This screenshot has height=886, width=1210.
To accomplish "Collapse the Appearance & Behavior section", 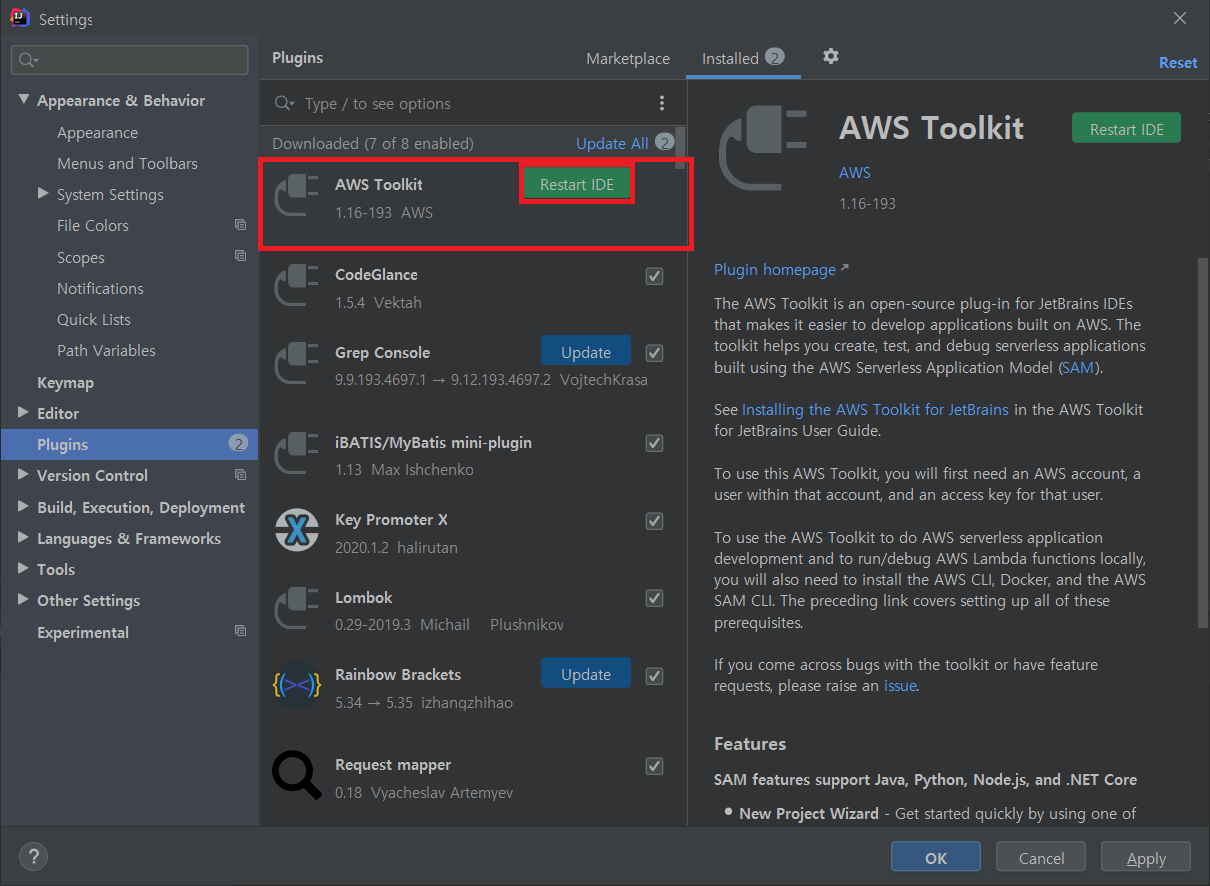I will click(x=24, y=100).
